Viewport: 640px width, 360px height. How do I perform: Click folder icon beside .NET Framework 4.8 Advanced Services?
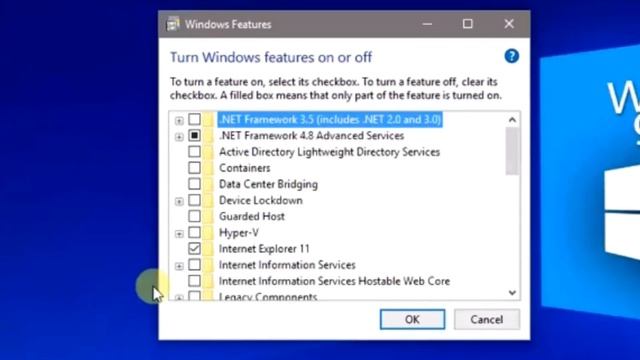point(209,136)
